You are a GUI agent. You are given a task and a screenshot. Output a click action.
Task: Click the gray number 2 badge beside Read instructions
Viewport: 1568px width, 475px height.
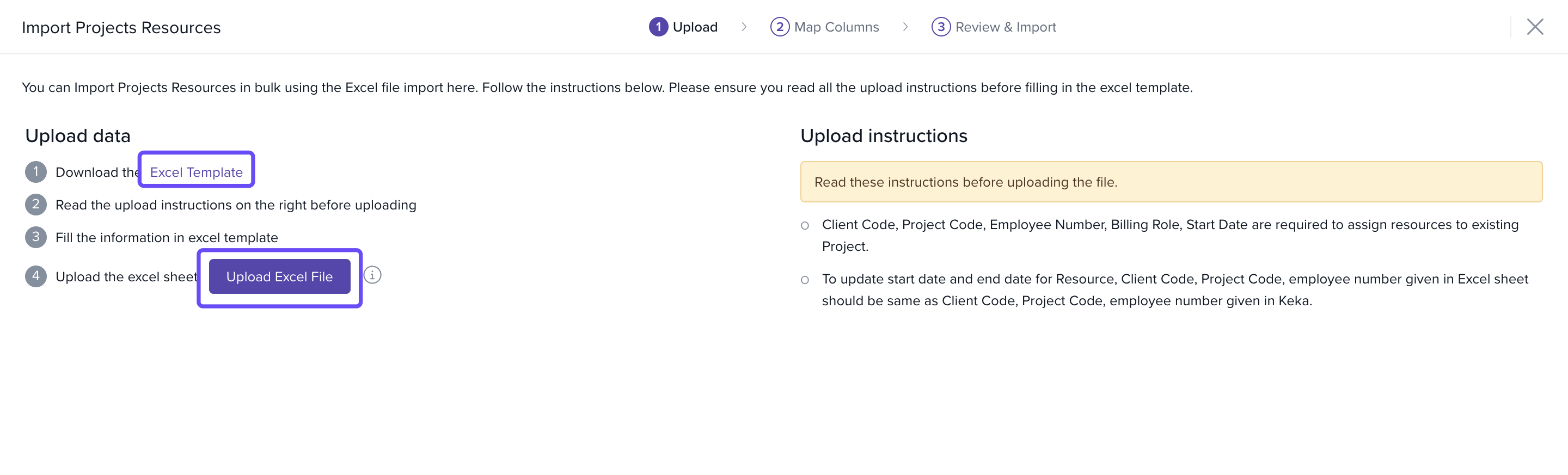click(36, 205)
